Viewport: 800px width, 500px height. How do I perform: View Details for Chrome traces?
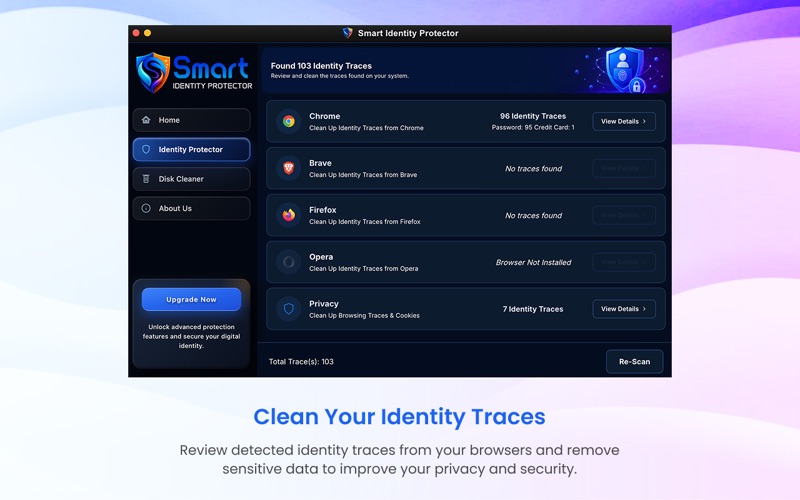(x=624, y=121)
